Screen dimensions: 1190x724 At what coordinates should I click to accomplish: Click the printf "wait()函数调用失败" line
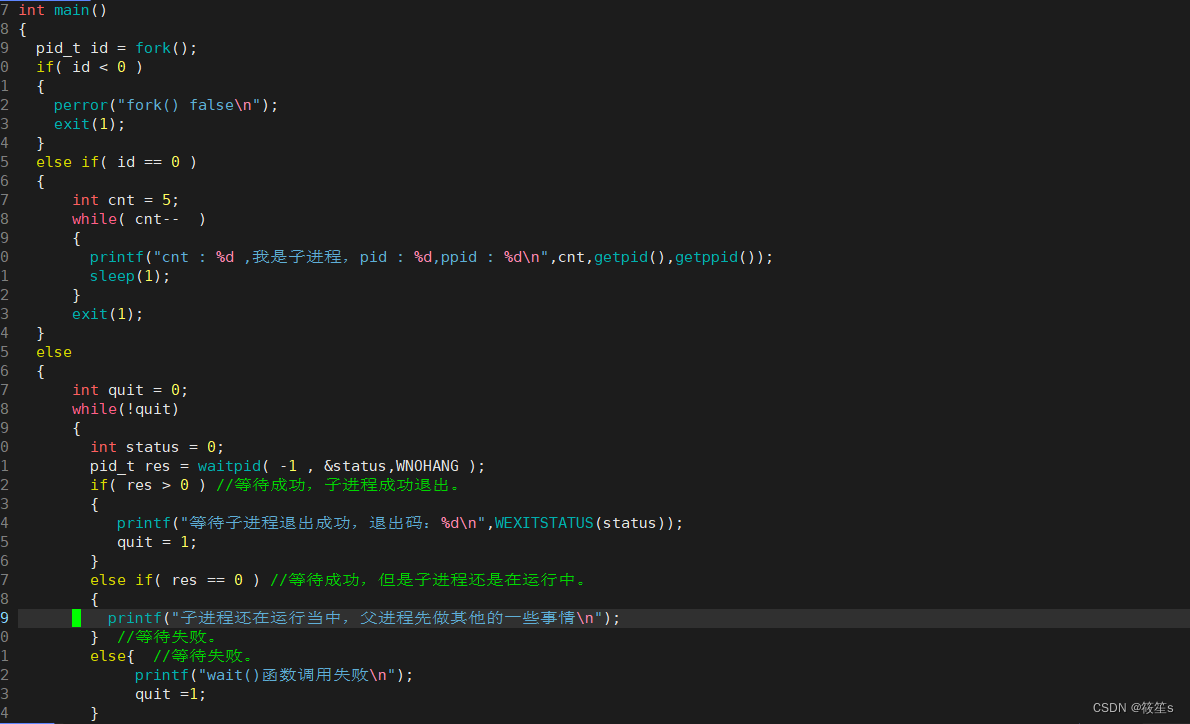[x=274, y=675]
